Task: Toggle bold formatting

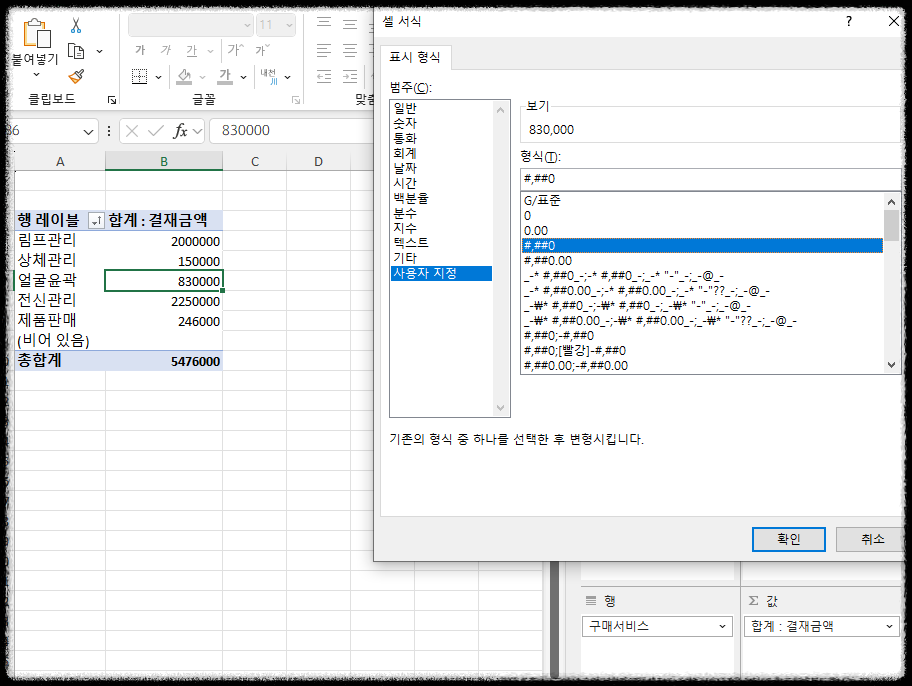Action: (140, 49)
